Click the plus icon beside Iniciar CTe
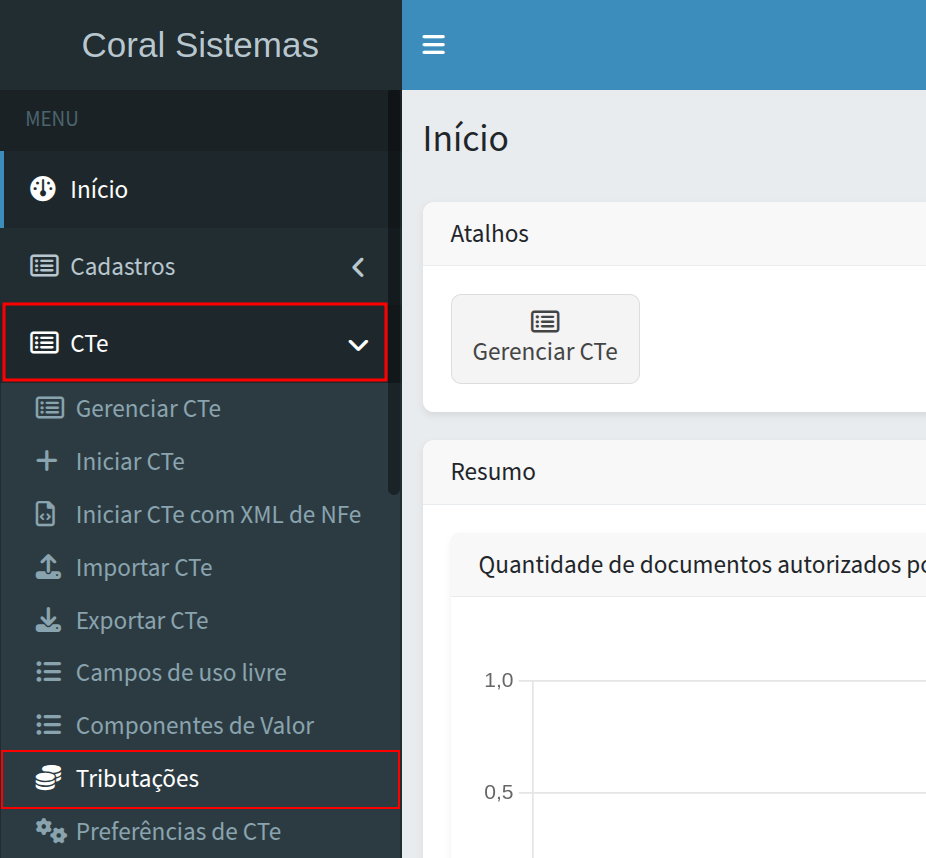The image size is (926, 858). [47, 461]
